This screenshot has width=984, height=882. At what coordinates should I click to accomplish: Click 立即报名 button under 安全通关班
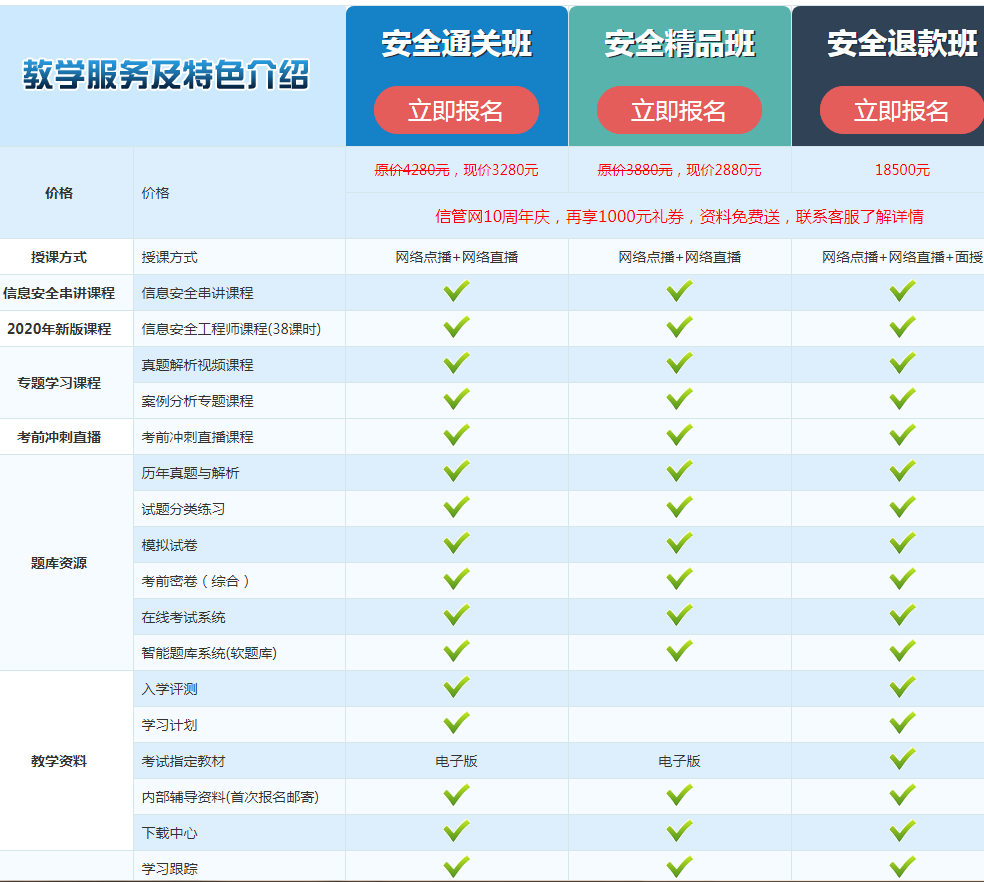456,110
